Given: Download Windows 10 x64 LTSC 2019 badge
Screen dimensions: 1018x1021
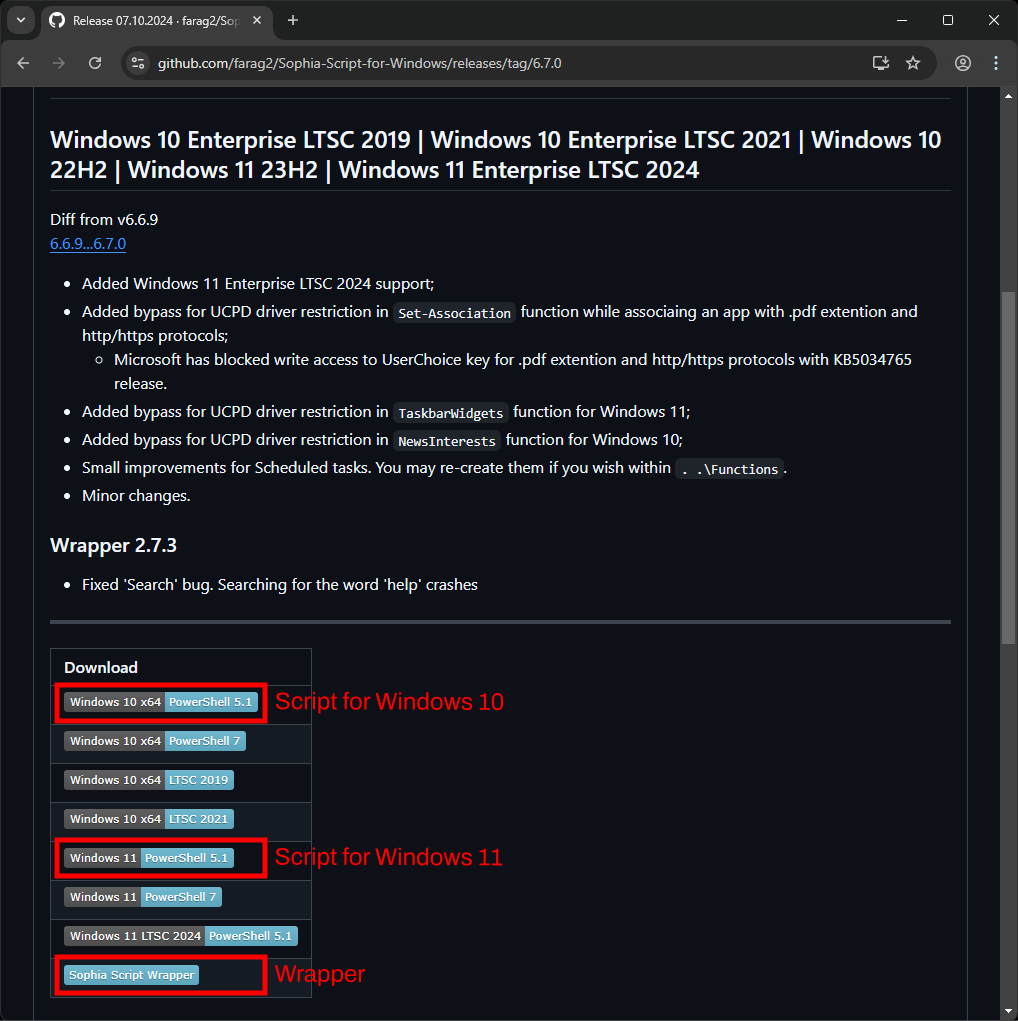Looking at the screenshot, I should (149, 780).
